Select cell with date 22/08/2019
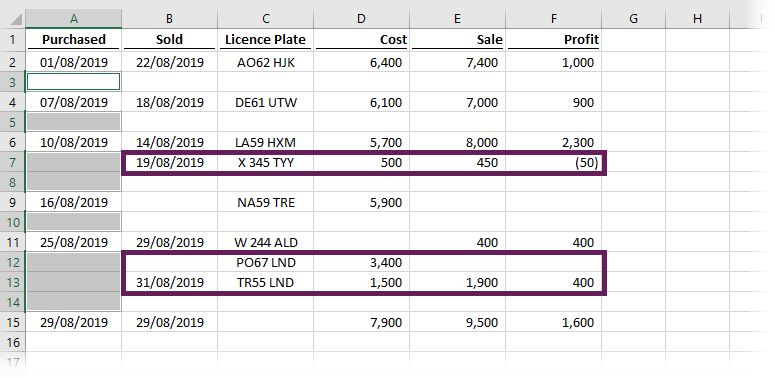 click(x=169, y=62)
